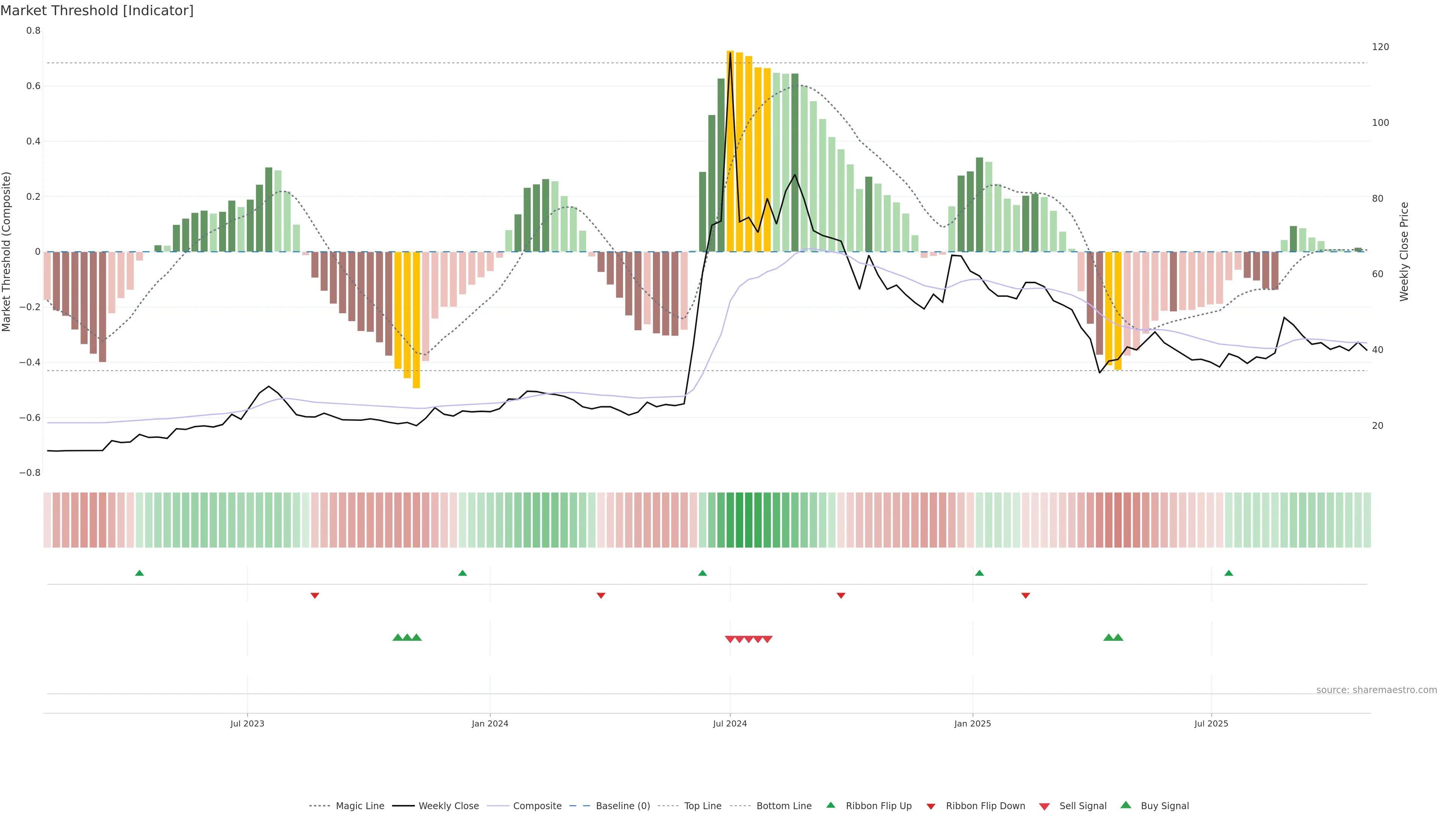This screenshot has height=819, width=1456.
Task: Click the ribbon flip up marker near Jan 2025
Action: 979,573
